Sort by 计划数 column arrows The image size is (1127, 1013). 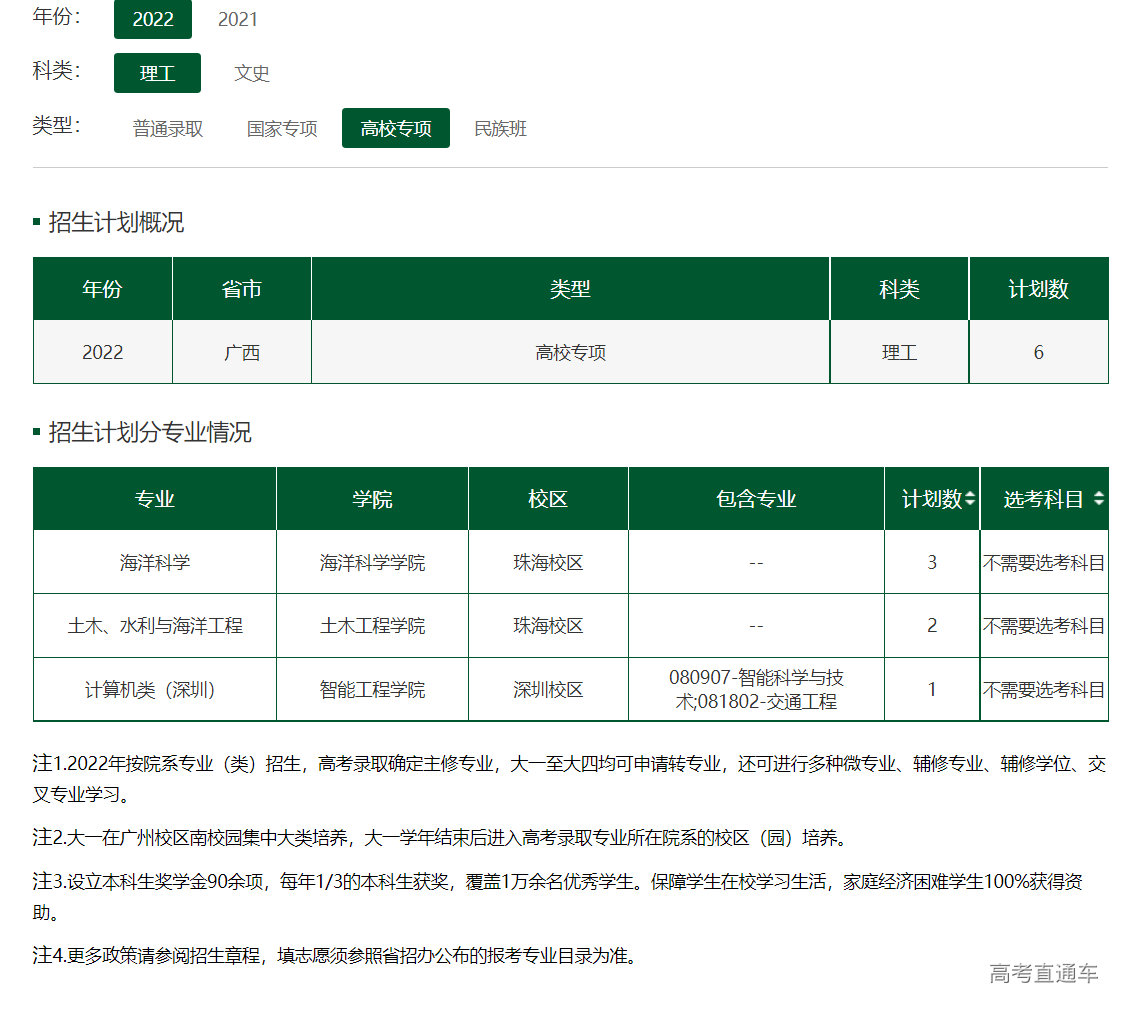pyautogui.click(x=969, y=499)
